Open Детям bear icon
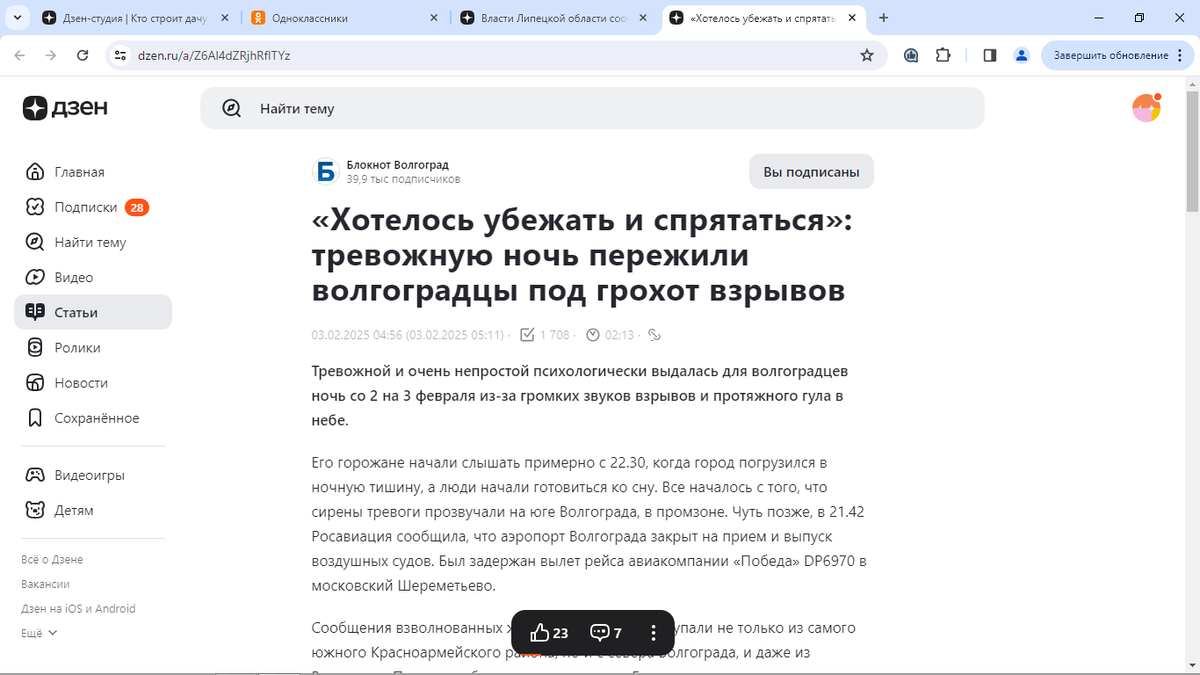Image resolution: width=1200 pixels, height=675 pixels. pos(35,510)
